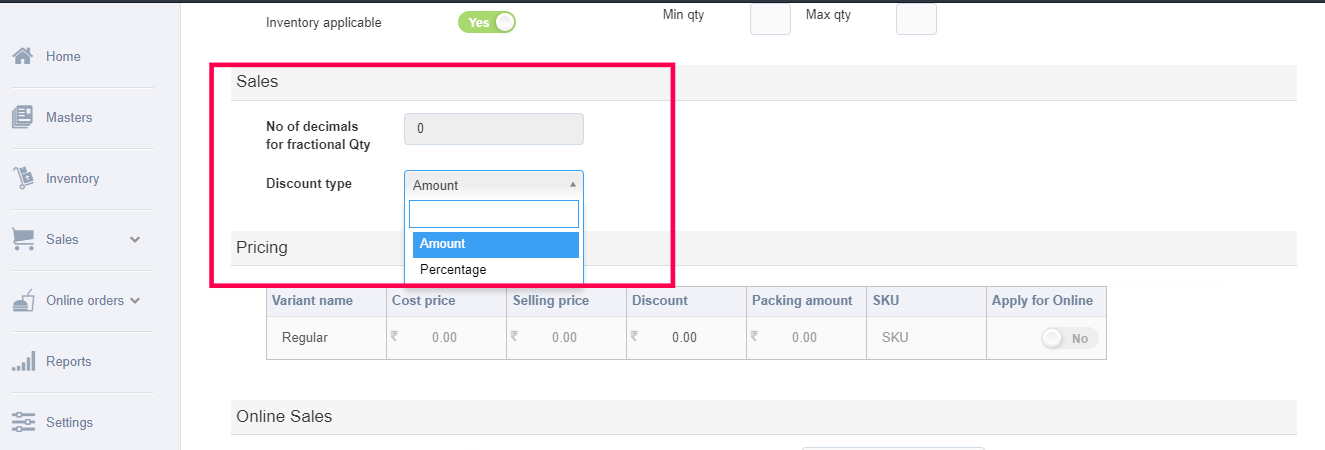Viewport: 1325px width, 450px height.
Task: Focus the Max qty input box
Action: pos(916,18)
